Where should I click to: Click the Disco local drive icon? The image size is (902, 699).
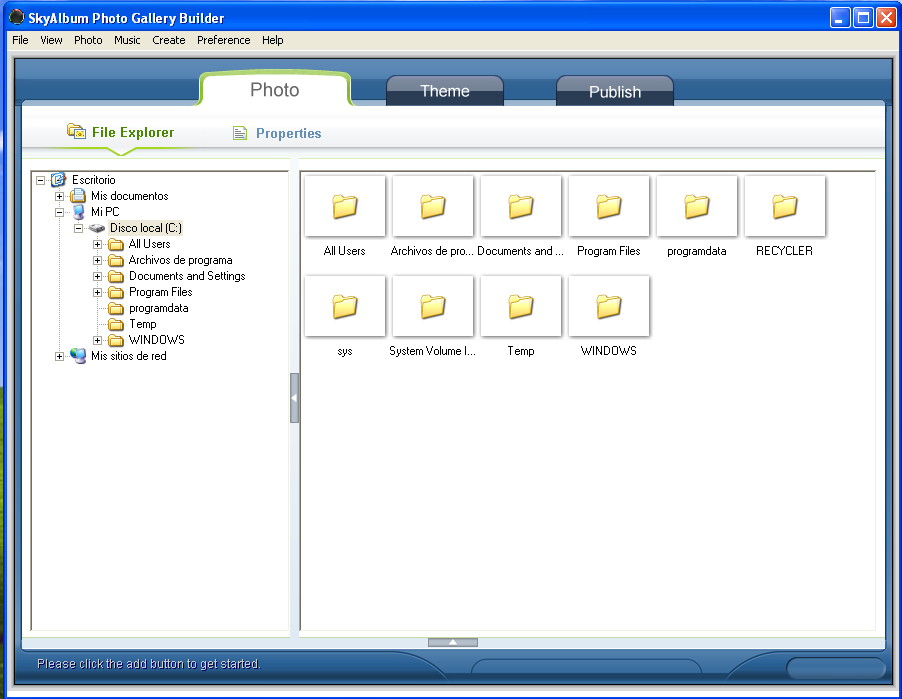97,228
